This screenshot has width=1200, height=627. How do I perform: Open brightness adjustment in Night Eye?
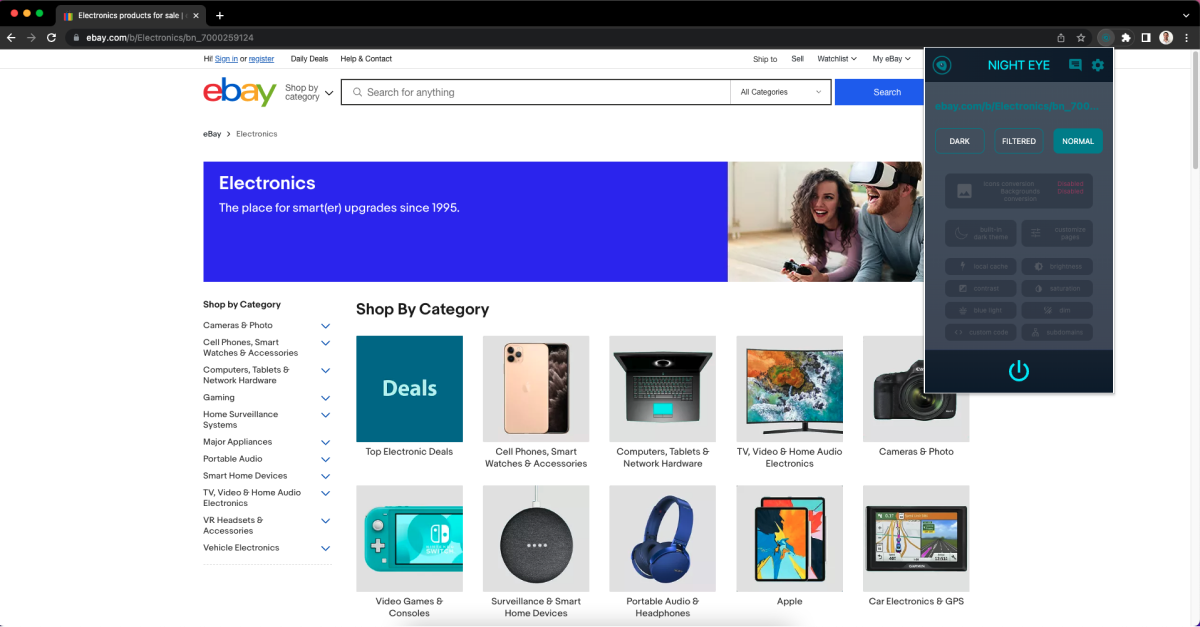pos(1057,267)
